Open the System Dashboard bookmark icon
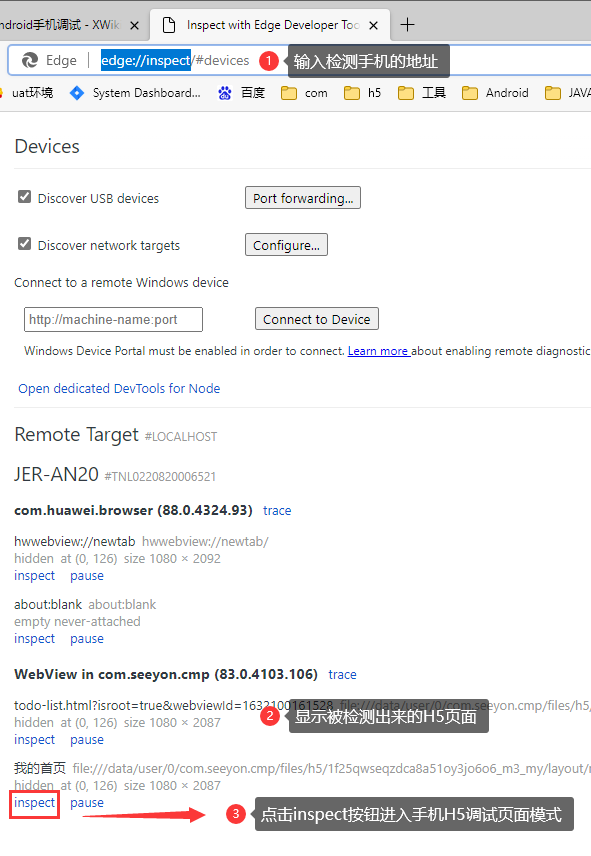591x856 pixels. [x=77, y=93]
